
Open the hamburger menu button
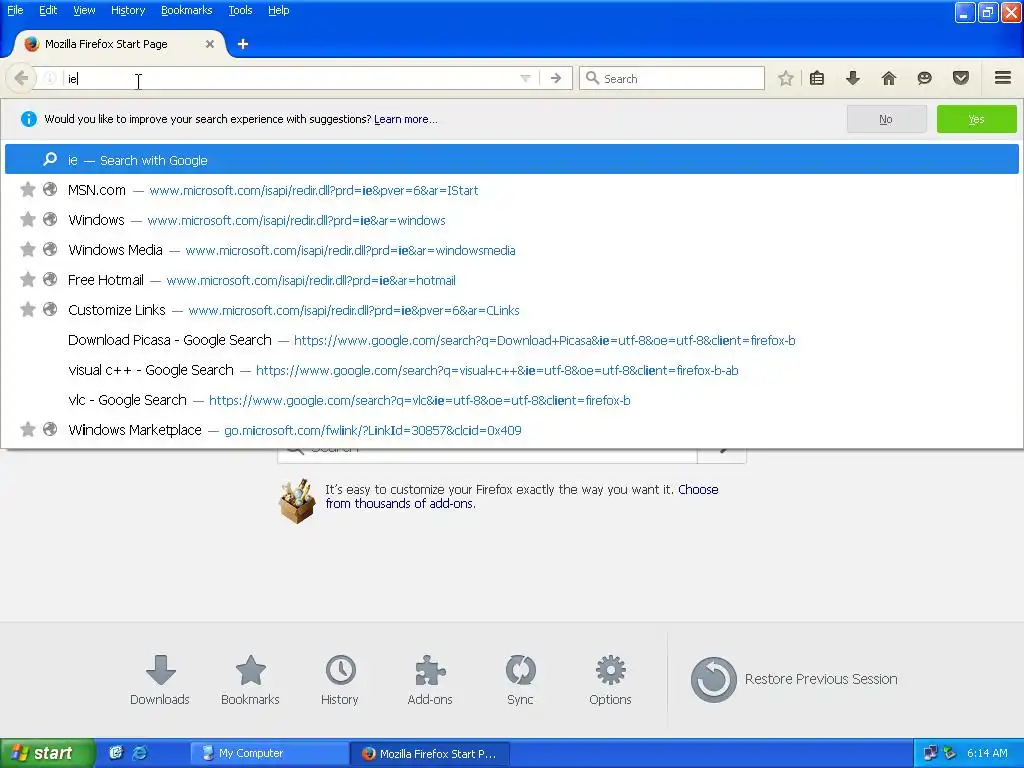pos(1003,78)
